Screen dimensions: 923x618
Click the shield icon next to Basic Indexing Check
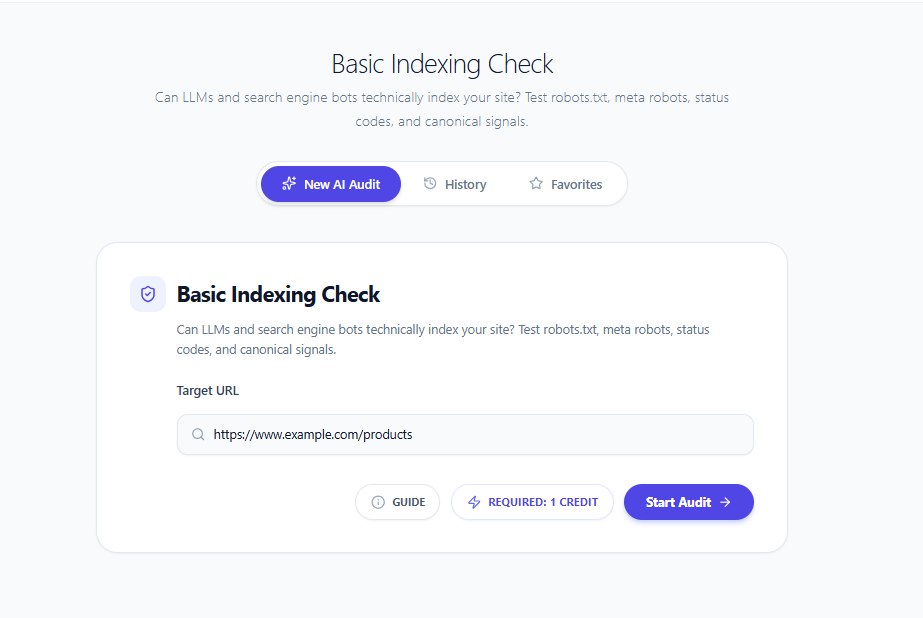(148, 293)
